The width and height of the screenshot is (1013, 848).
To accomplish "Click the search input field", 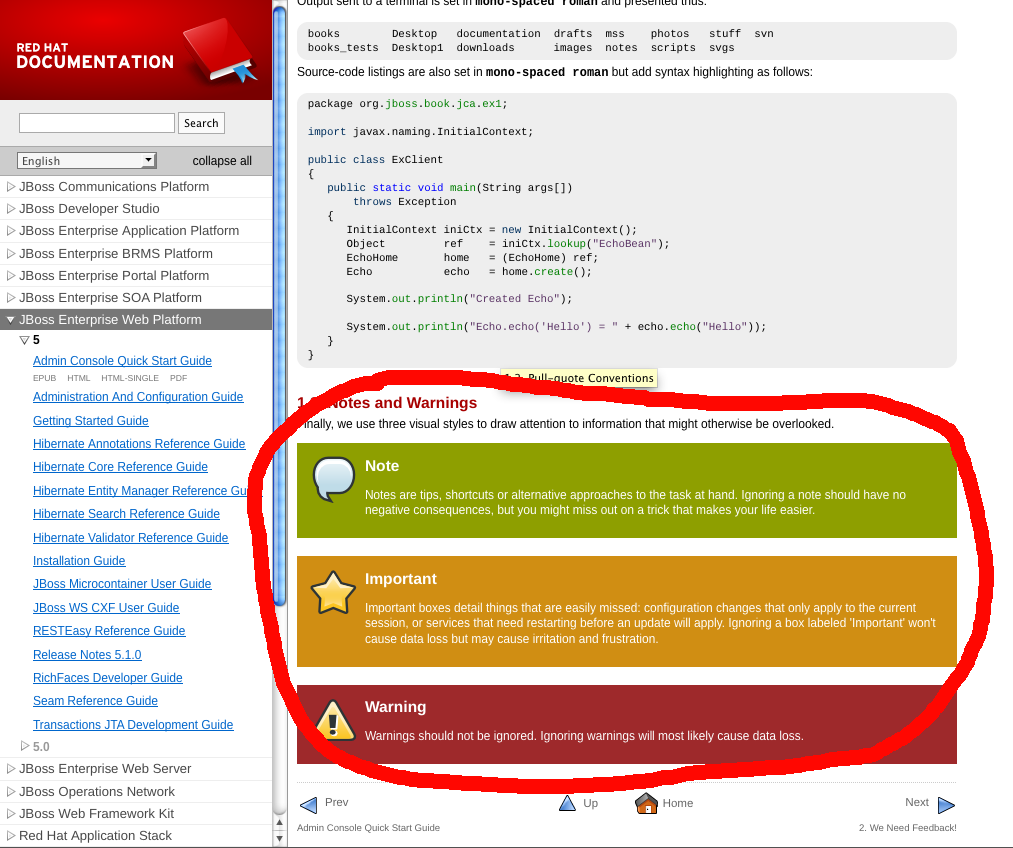I will coord(97,123).
